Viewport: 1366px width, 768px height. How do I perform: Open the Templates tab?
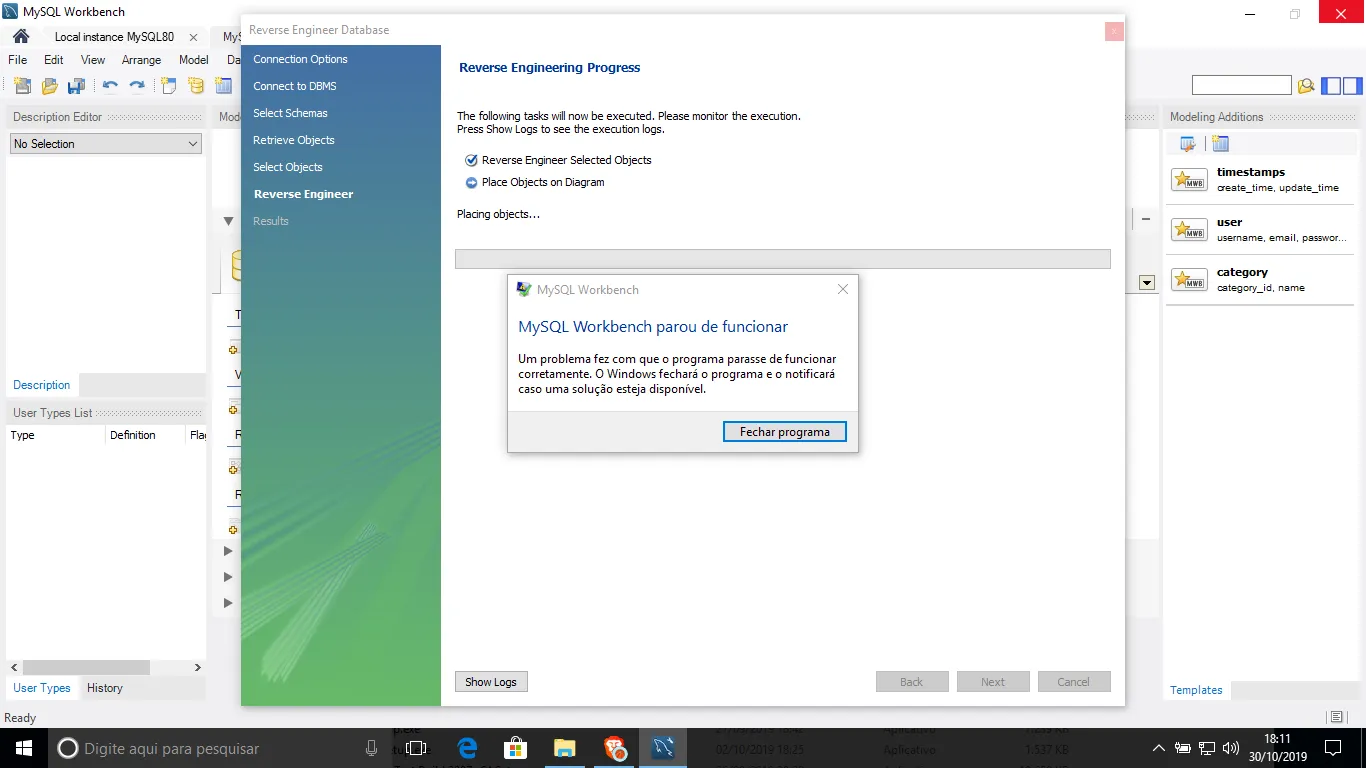[1196, 690]
